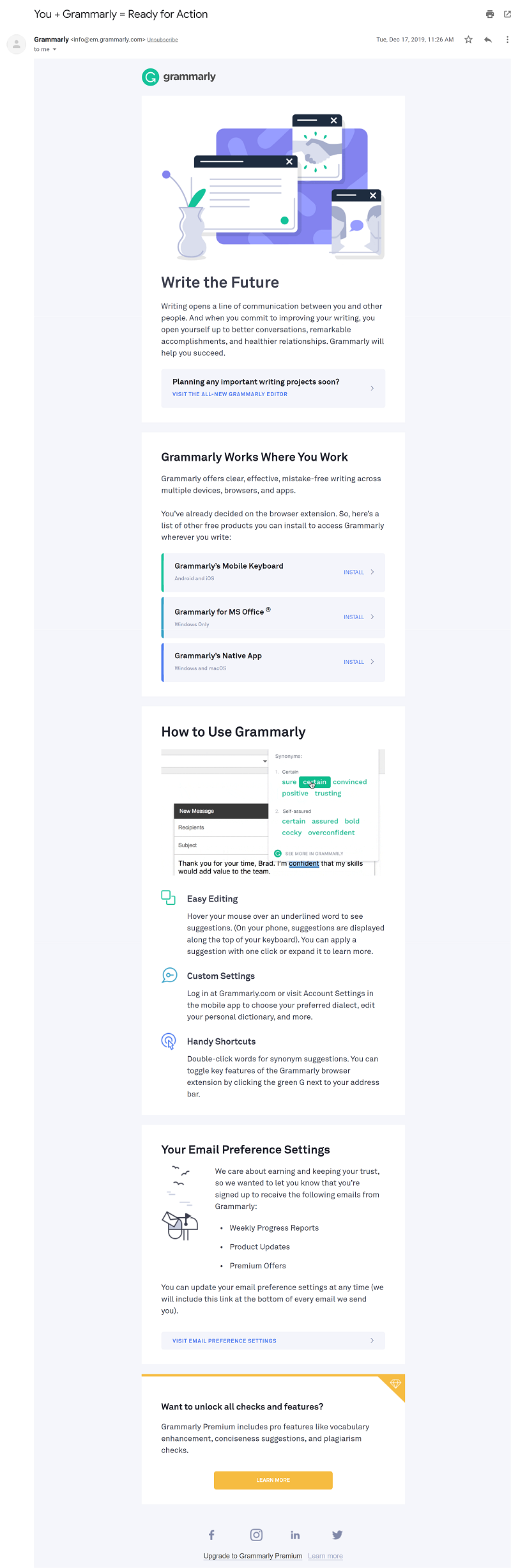Image resolution: width=511 pixels, height=1568 pixels.
Task: Open Grammarly's Facebook page icon
Action: 211,1534
